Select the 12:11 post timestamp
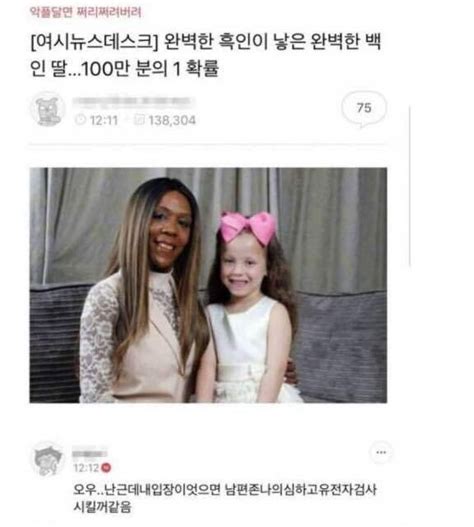 [x=104, y=120]
